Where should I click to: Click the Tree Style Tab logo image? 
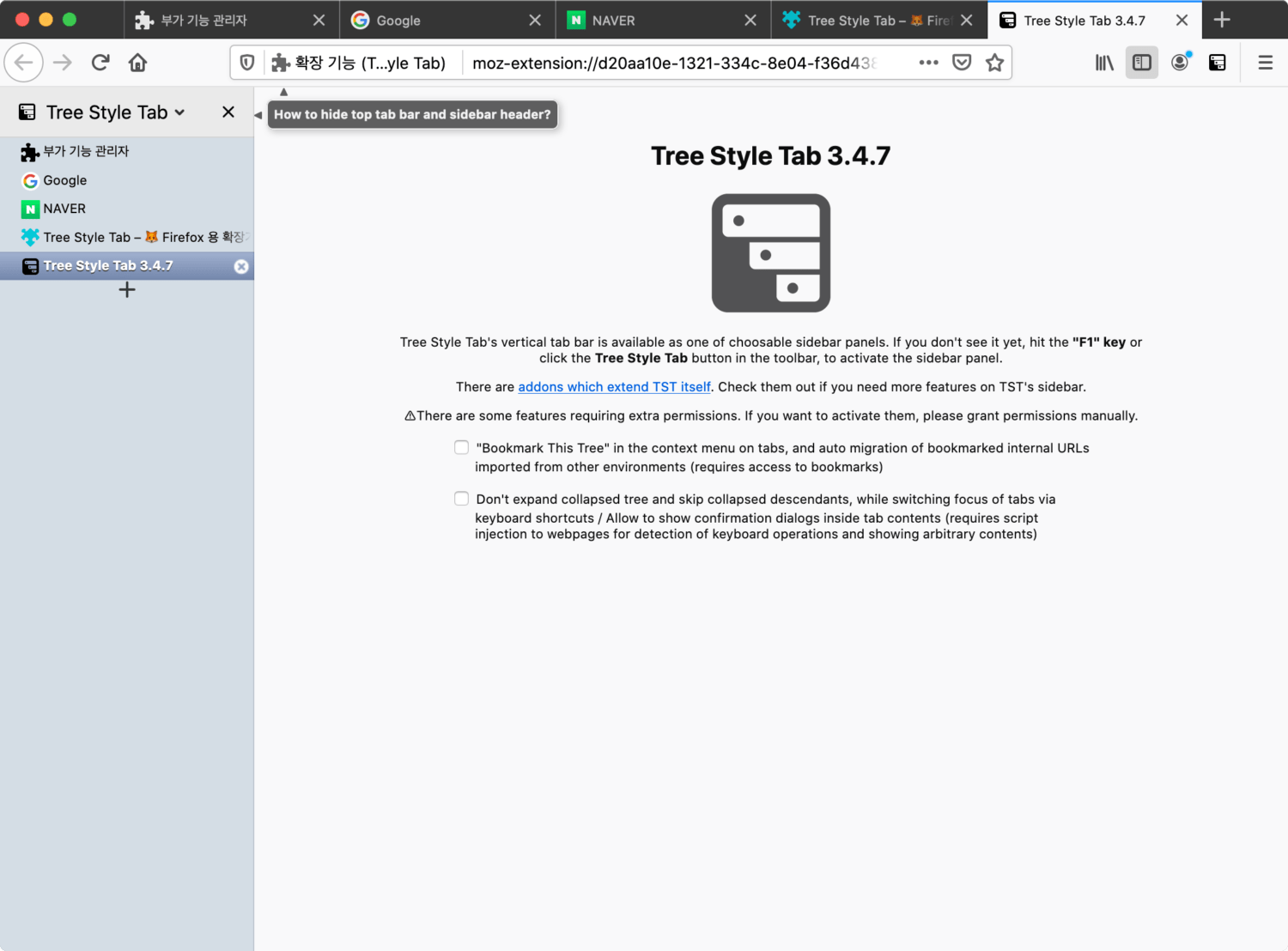point(771,253)
